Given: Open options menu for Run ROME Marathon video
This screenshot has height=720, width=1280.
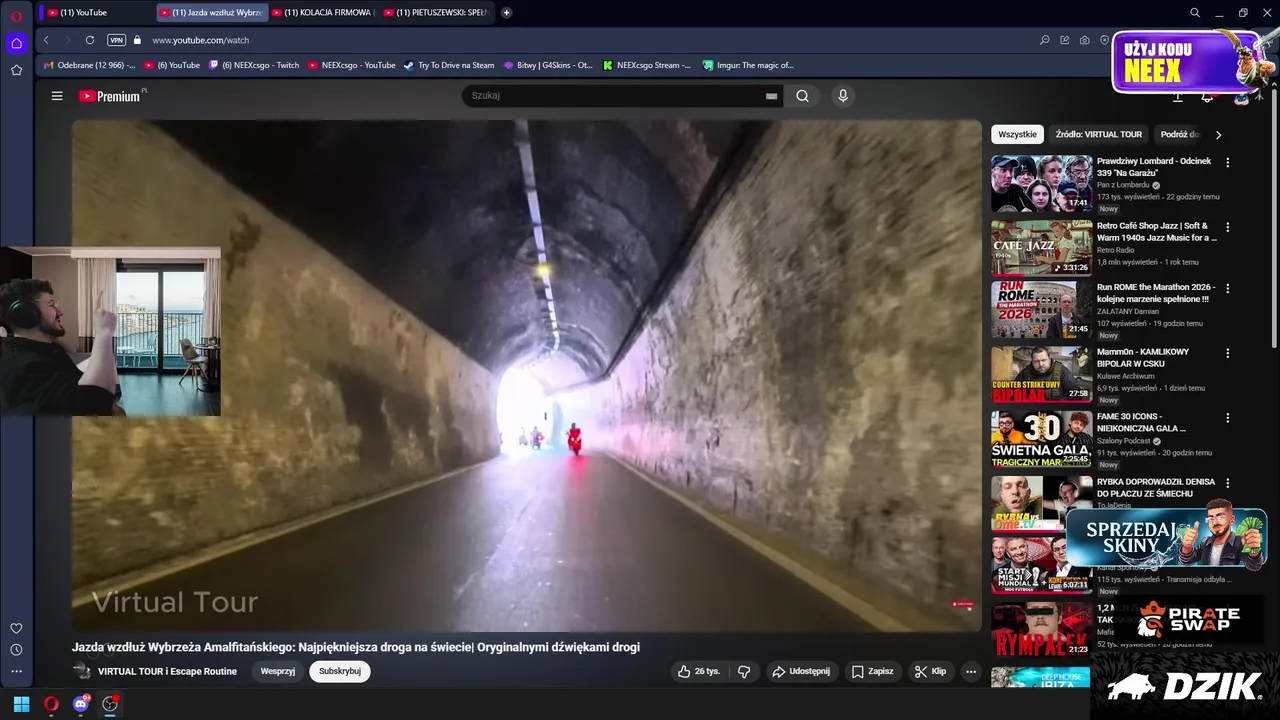Looking at the screenshot, I should [x=1228, y=288].
